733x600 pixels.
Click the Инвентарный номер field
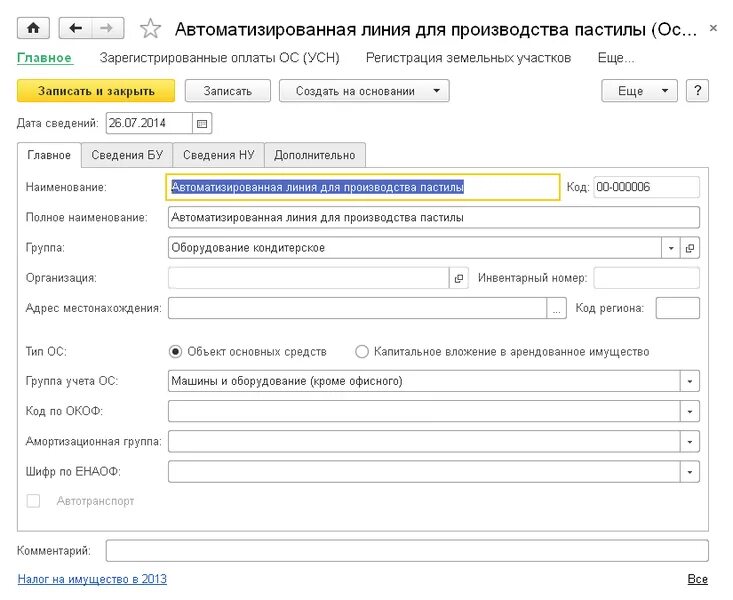pos(647,278)
